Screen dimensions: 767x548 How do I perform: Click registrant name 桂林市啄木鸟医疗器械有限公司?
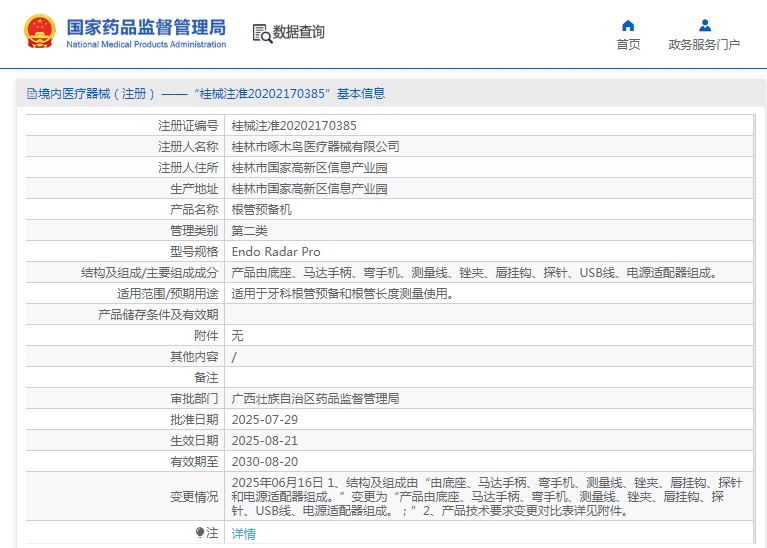[316, 147]
